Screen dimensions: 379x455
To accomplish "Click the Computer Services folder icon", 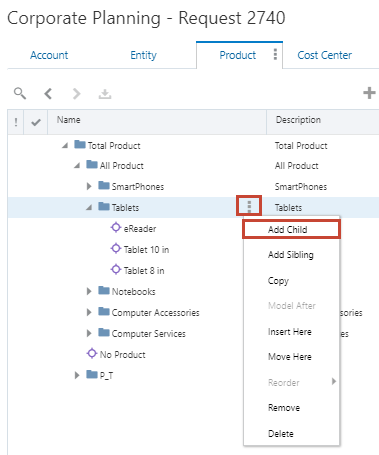I will (104, 332).
